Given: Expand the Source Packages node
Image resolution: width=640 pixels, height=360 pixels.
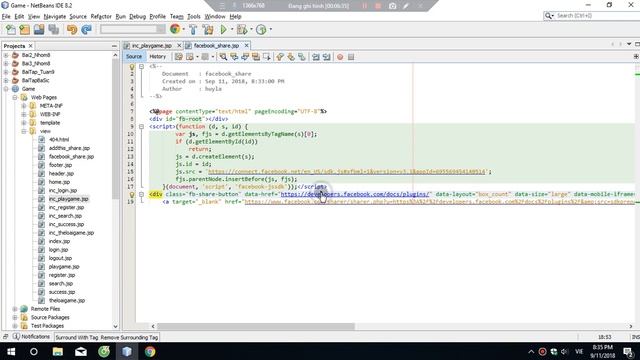Looking at the screenshot, I should point(15,317).
